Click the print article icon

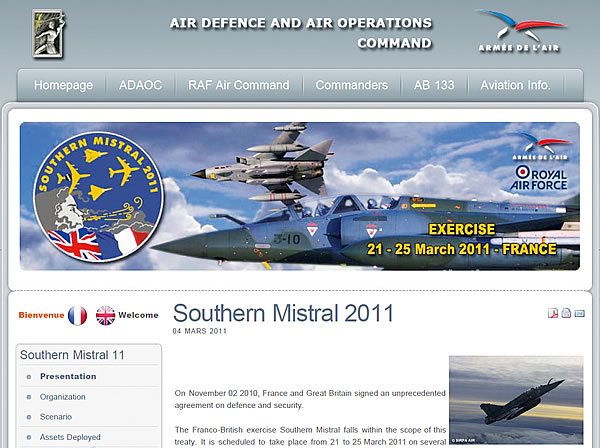coord(566,313)
